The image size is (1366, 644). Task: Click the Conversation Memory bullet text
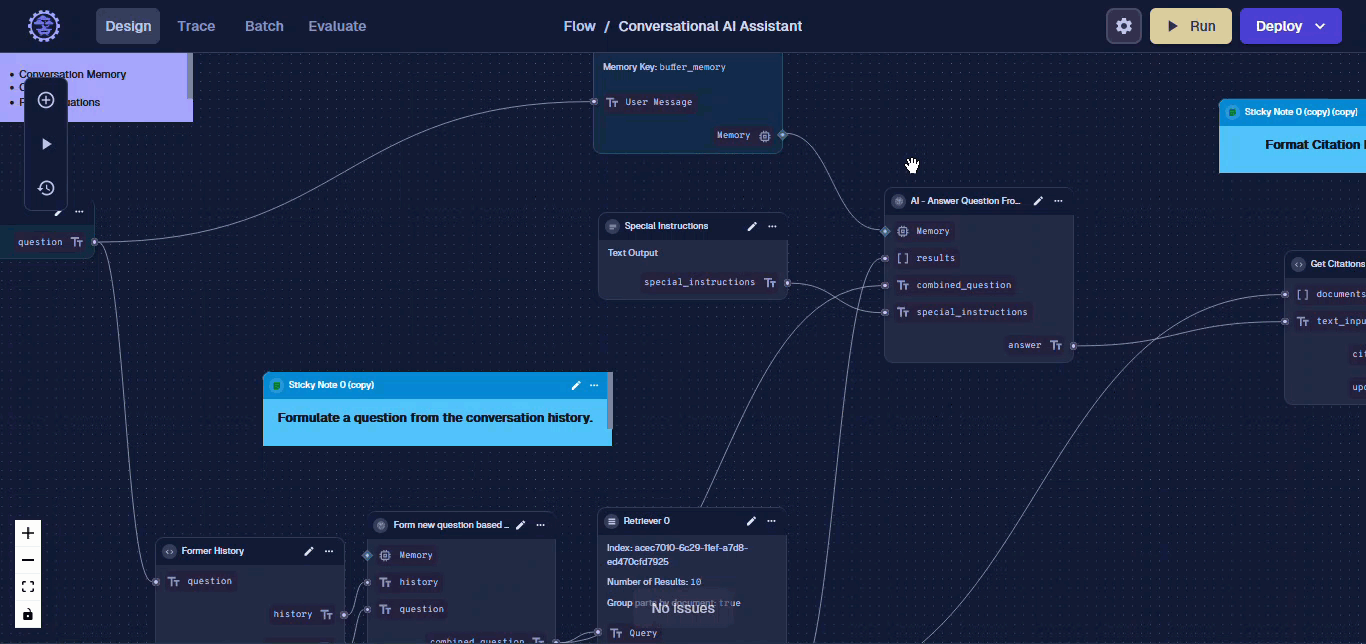point(72,74)
